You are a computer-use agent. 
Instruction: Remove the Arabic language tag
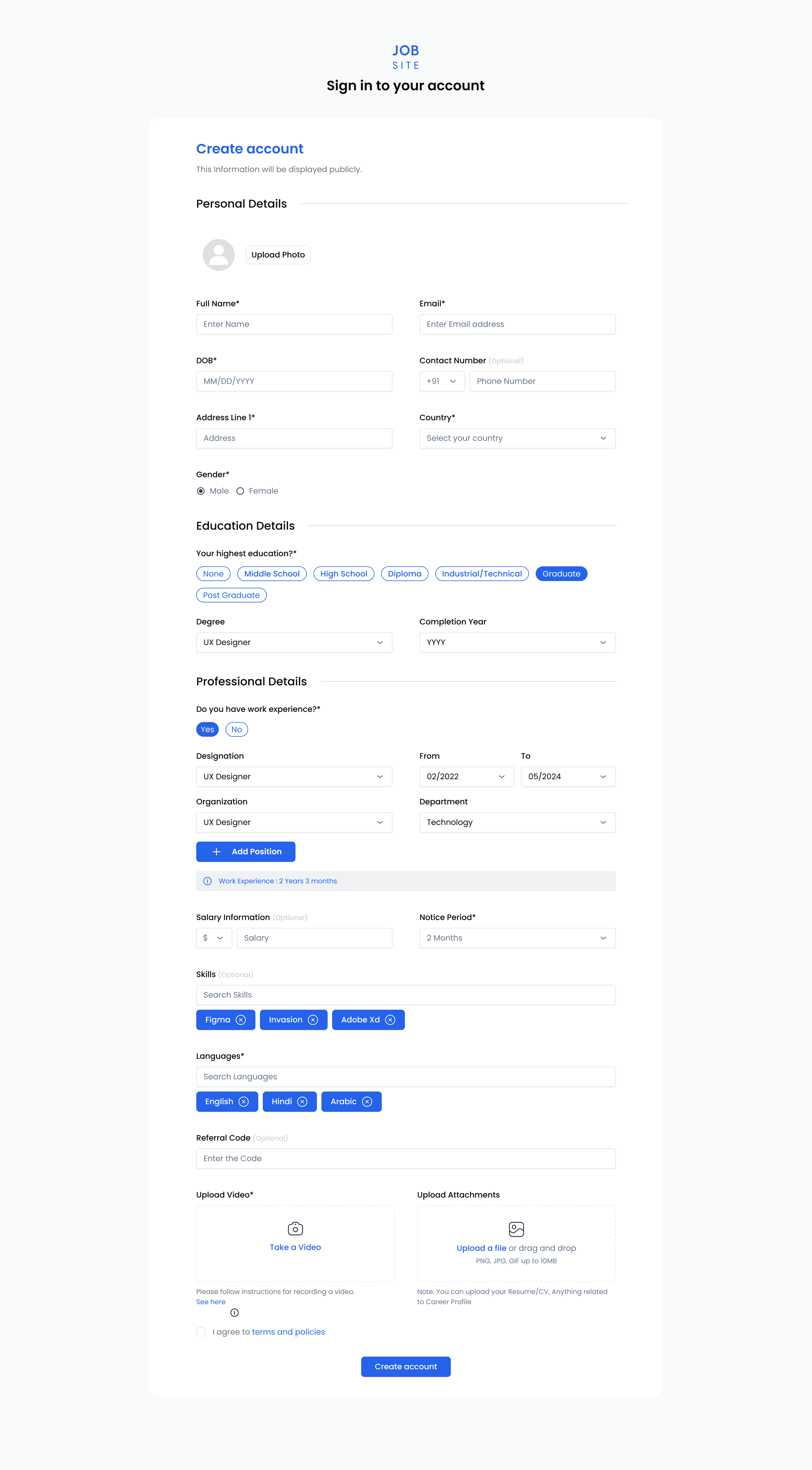click(x=367, y=1101)
